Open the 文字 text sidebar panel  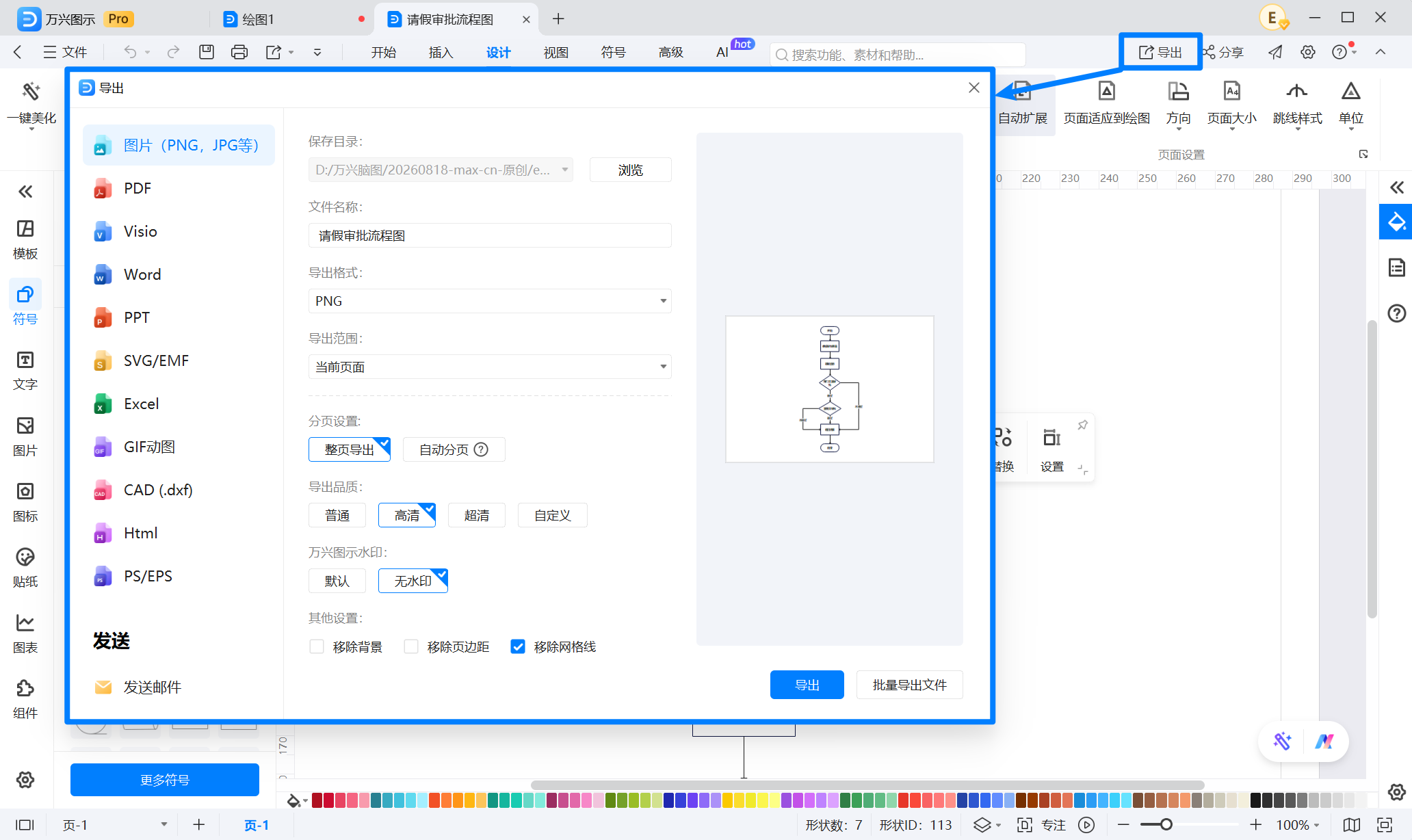25,371
